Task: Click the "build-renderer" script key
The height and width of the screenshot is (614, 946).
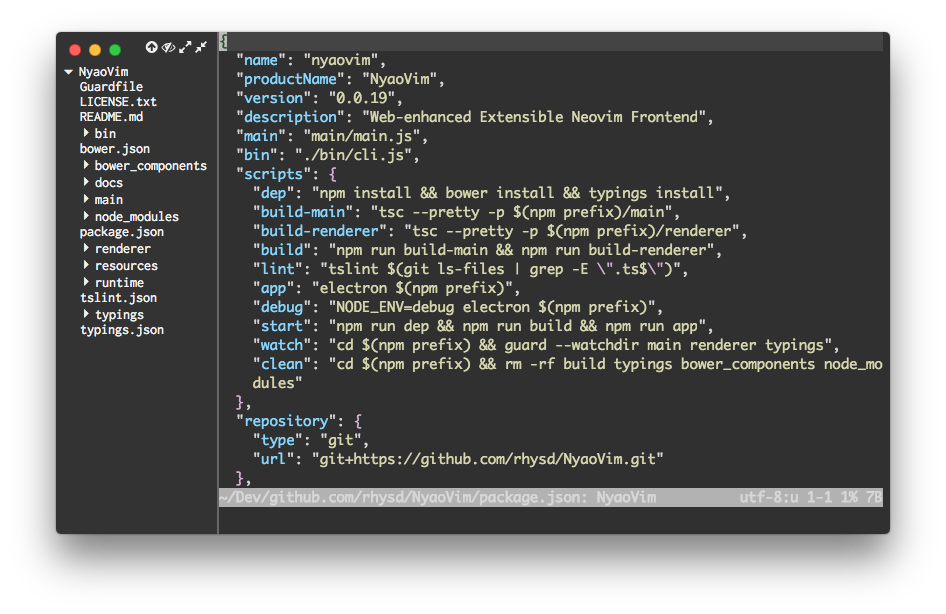Action: tap(319, 231)
